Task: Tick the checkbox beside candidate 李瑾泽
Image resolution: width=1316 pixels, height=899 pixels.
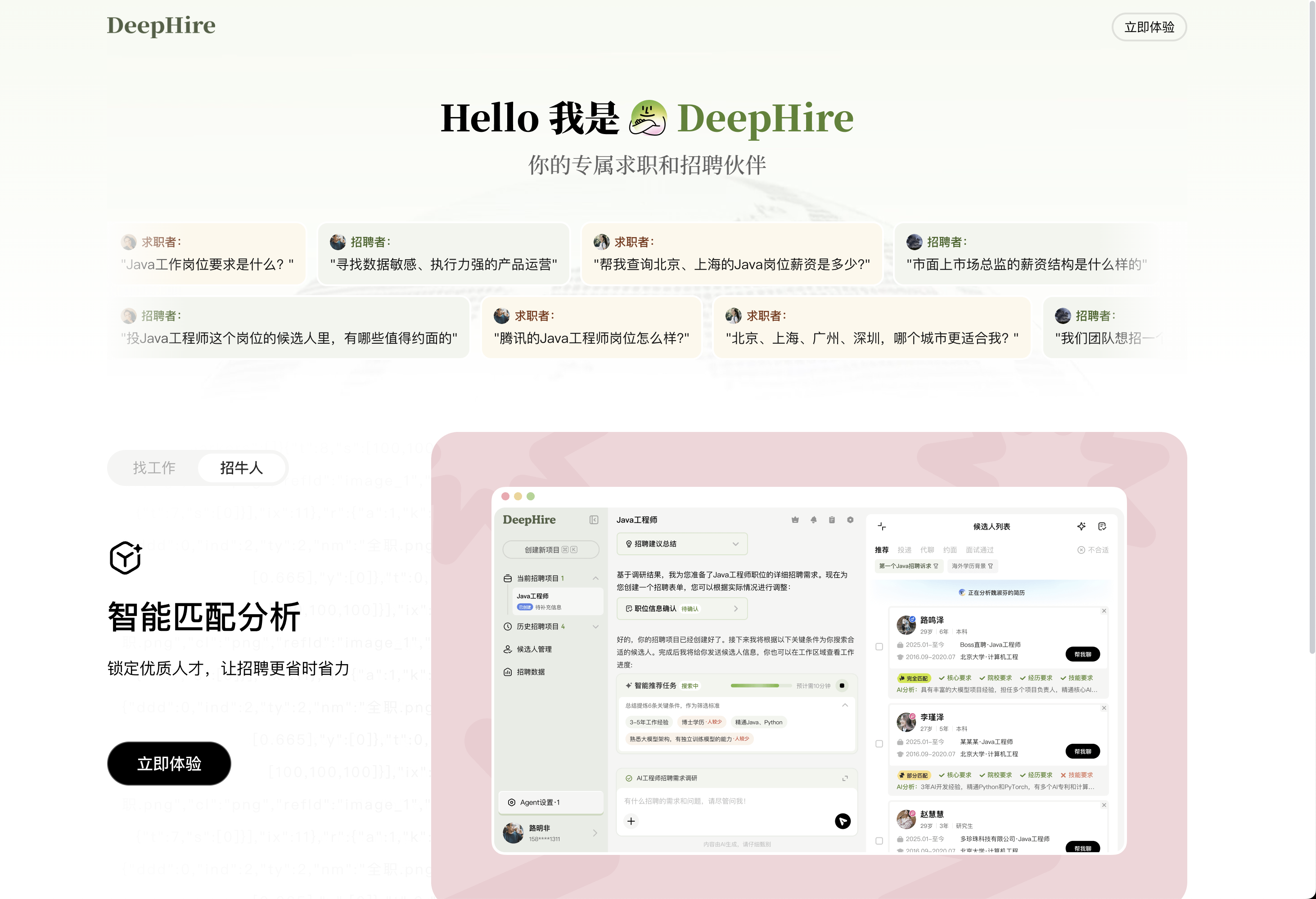Action: coord(879,744)
